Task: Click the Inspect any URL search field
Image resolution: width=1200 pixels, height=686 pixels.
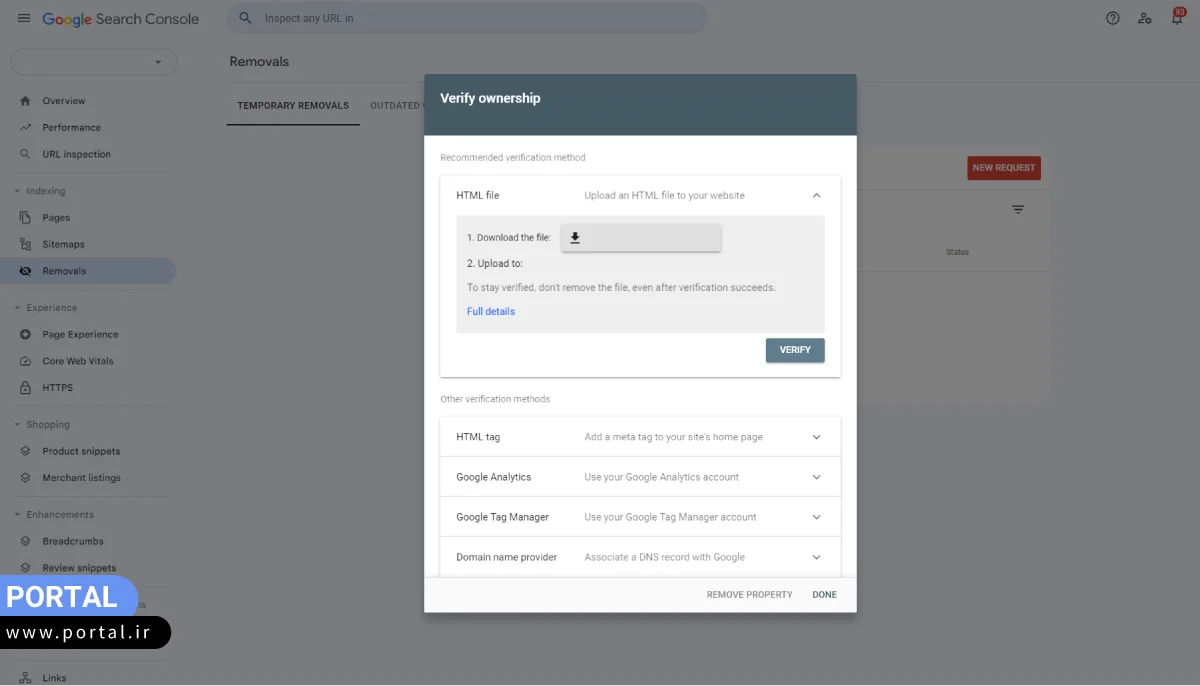Action: 470,19
